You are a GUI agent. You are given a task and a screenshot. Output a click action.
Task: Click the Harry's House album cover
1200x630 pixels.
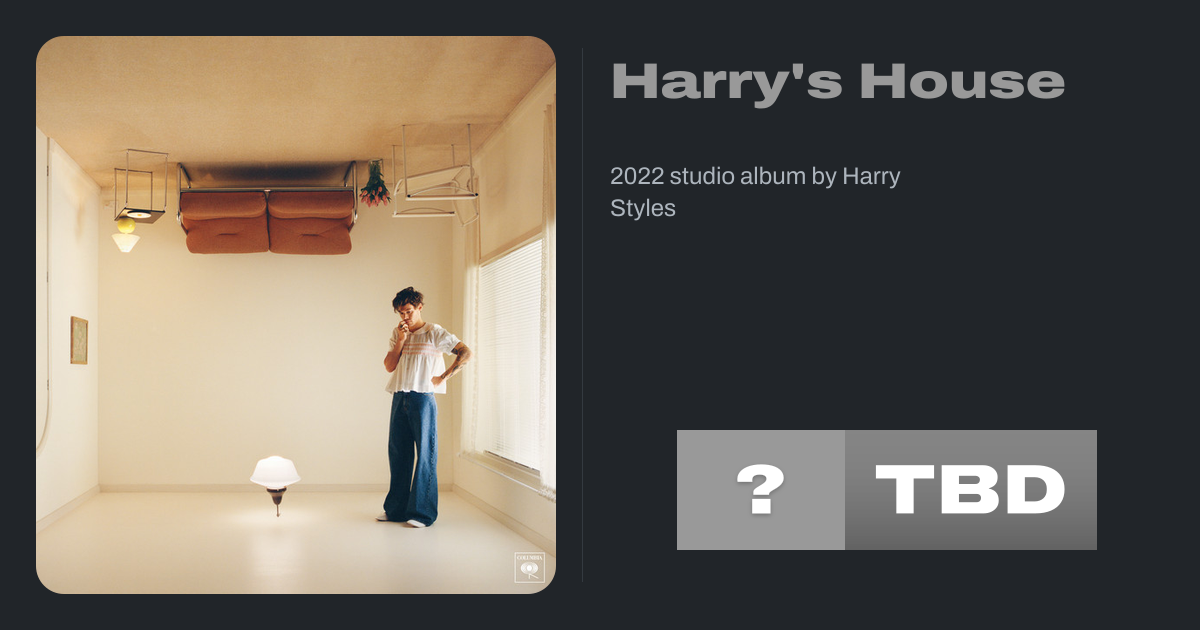(x=296, y=315)
